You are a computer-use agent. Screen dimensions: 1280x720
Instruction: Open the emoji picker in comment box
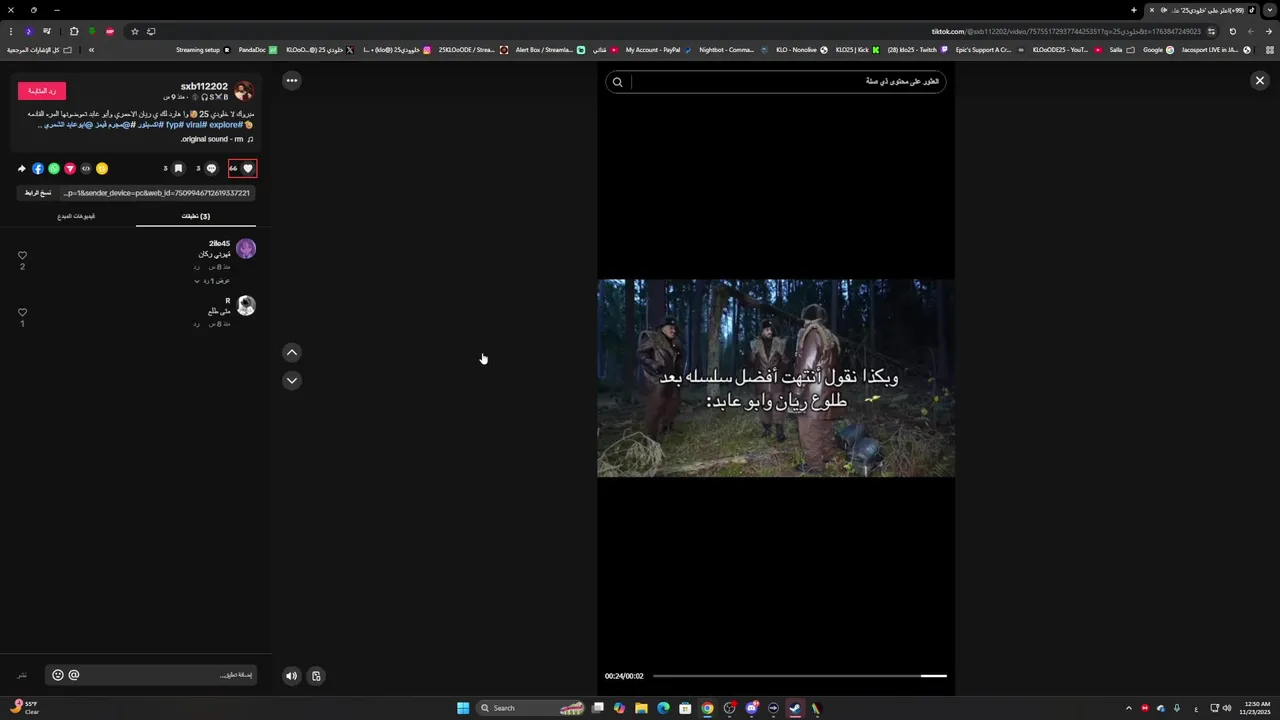coord(58,675)
